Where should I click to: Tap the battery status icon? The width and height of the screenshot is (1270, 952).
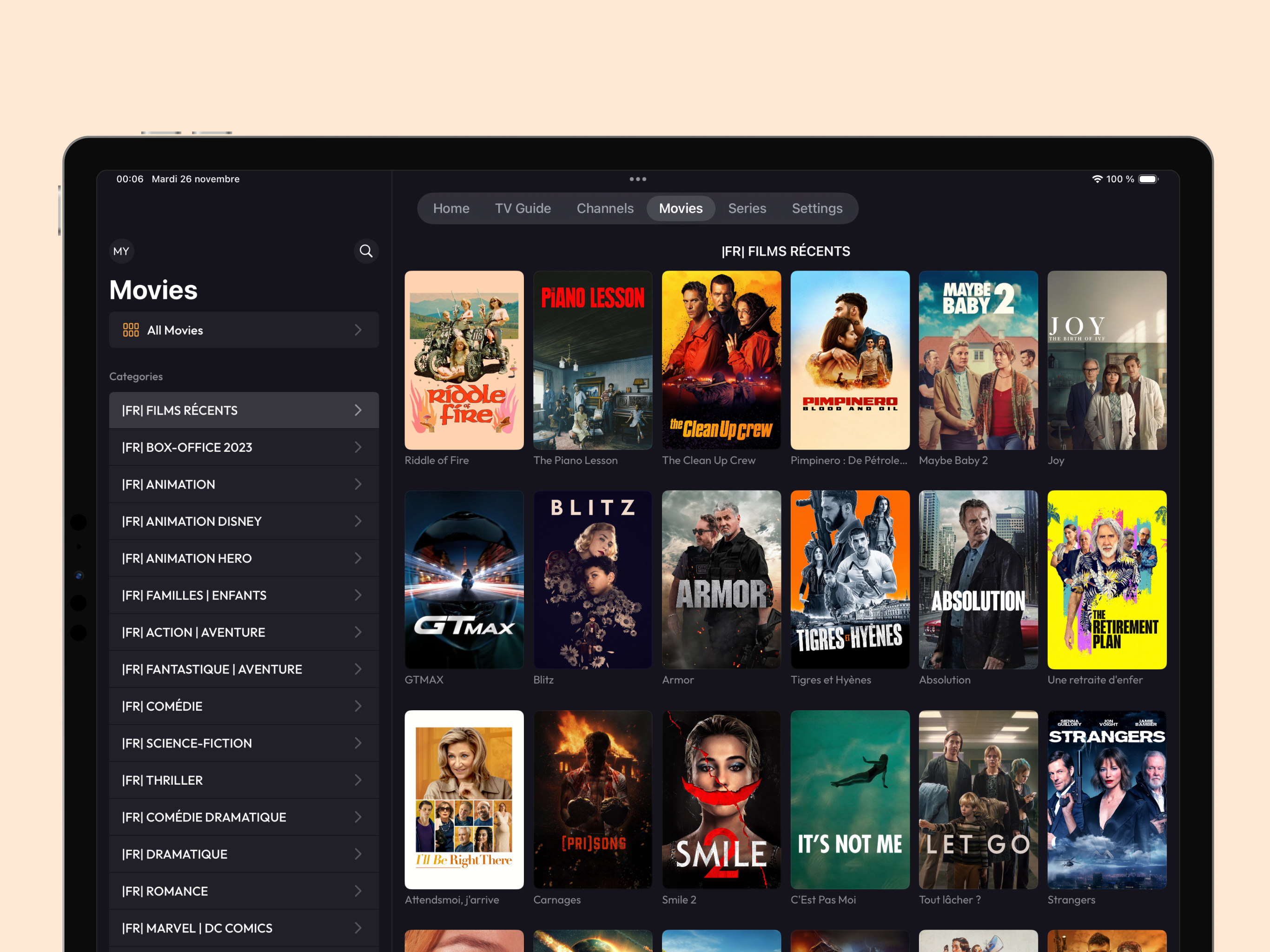(x=1148, y=179)
